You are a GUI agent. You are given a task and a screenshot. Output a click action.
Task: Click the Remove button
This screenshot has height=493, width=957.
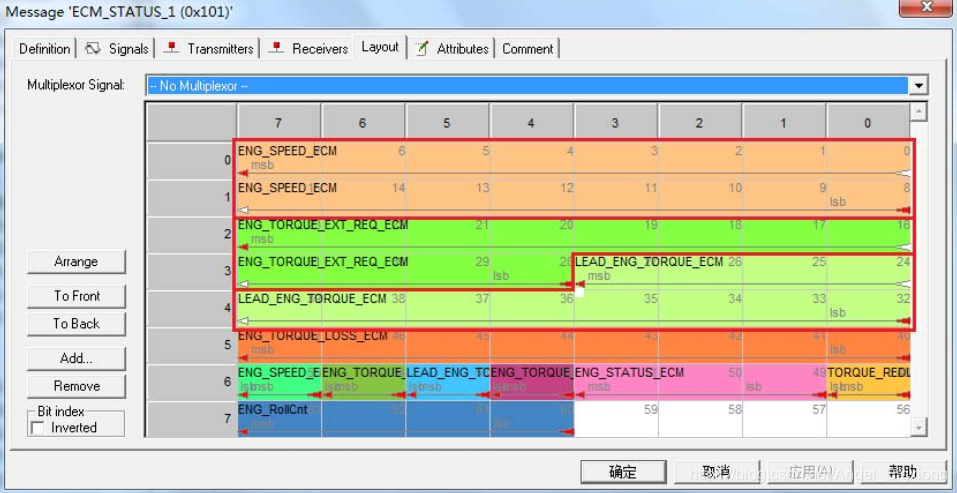[x=76, y=386]
